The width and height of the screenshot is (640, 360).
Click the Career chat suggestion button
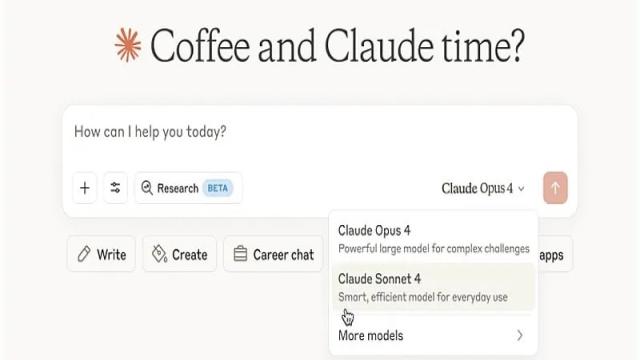click(273, 254)
